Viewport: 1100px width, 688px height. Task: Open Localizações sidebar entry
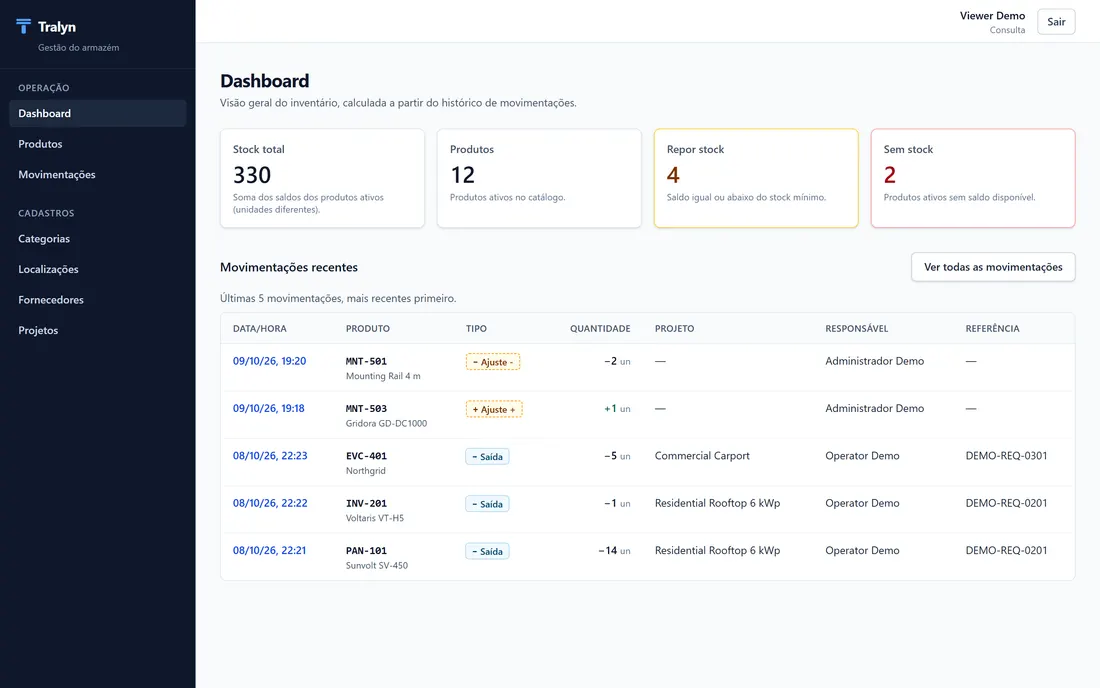click(98, 269)
